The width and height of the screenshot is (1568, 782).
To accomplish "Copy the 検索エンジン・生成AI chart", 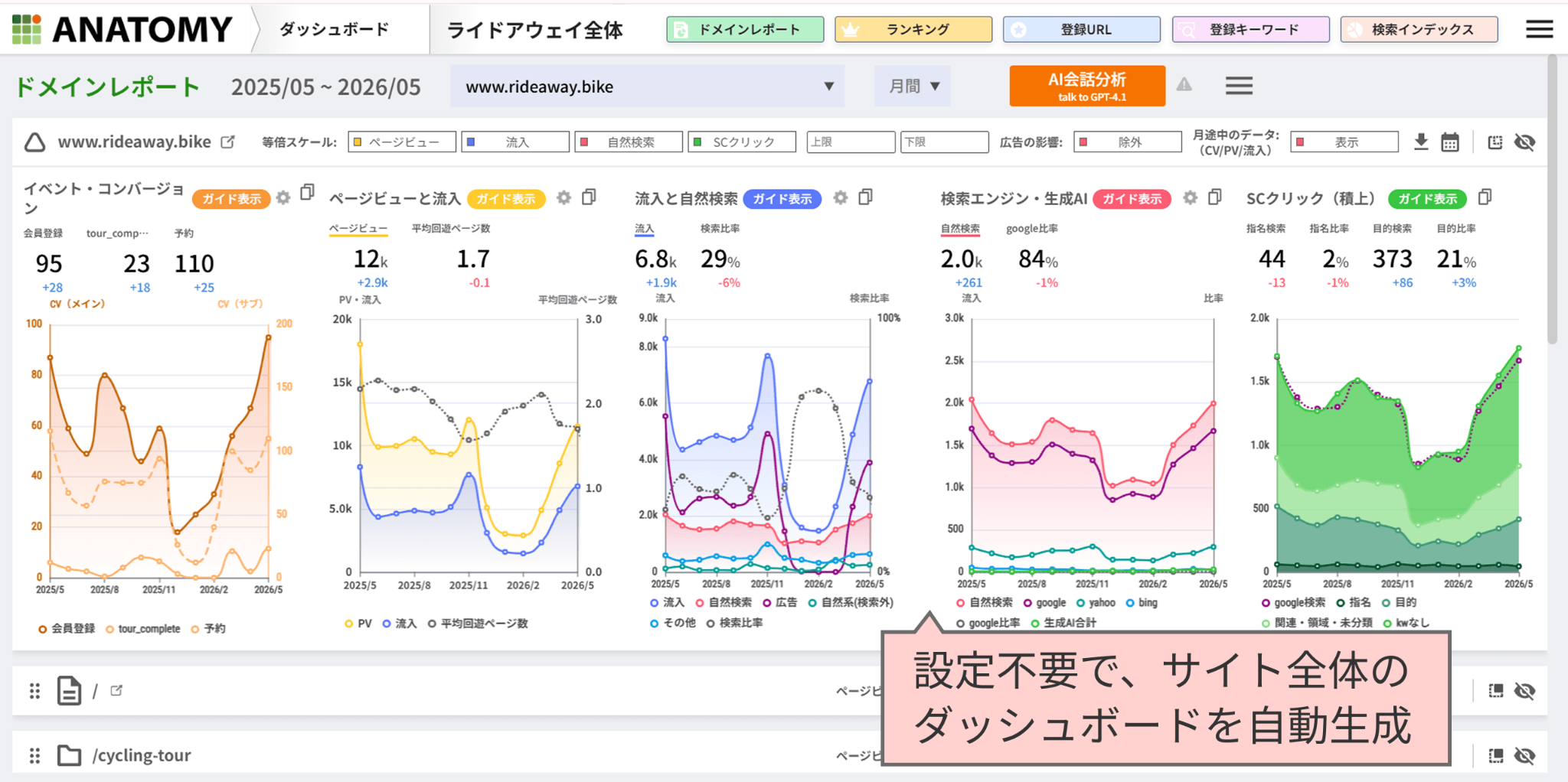I will [1215, 197].
